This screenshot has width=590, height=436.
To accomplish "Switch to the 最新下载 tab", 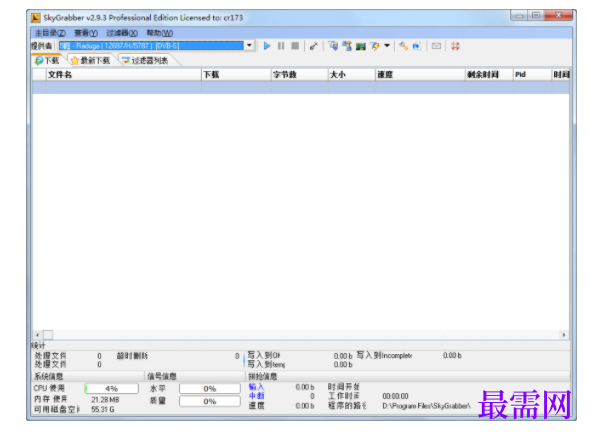I will tap(91, 61).
